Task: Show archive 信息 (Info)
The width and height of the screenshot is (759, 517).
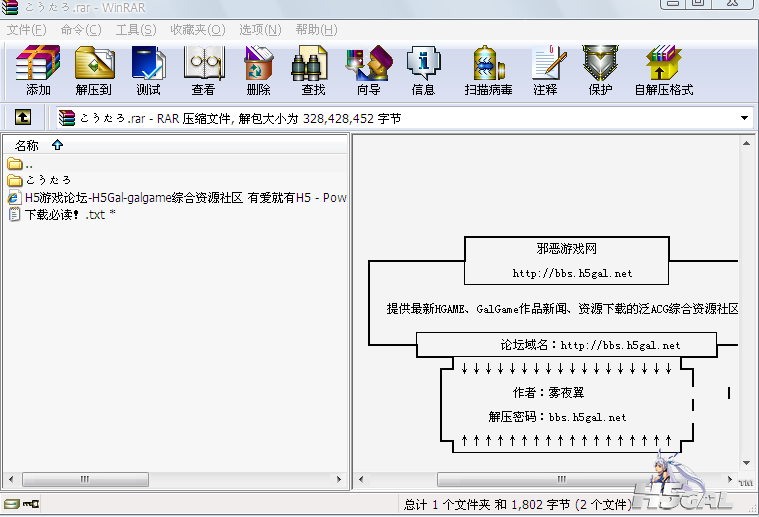Action: pyautogui.click(x=424, y=70)
